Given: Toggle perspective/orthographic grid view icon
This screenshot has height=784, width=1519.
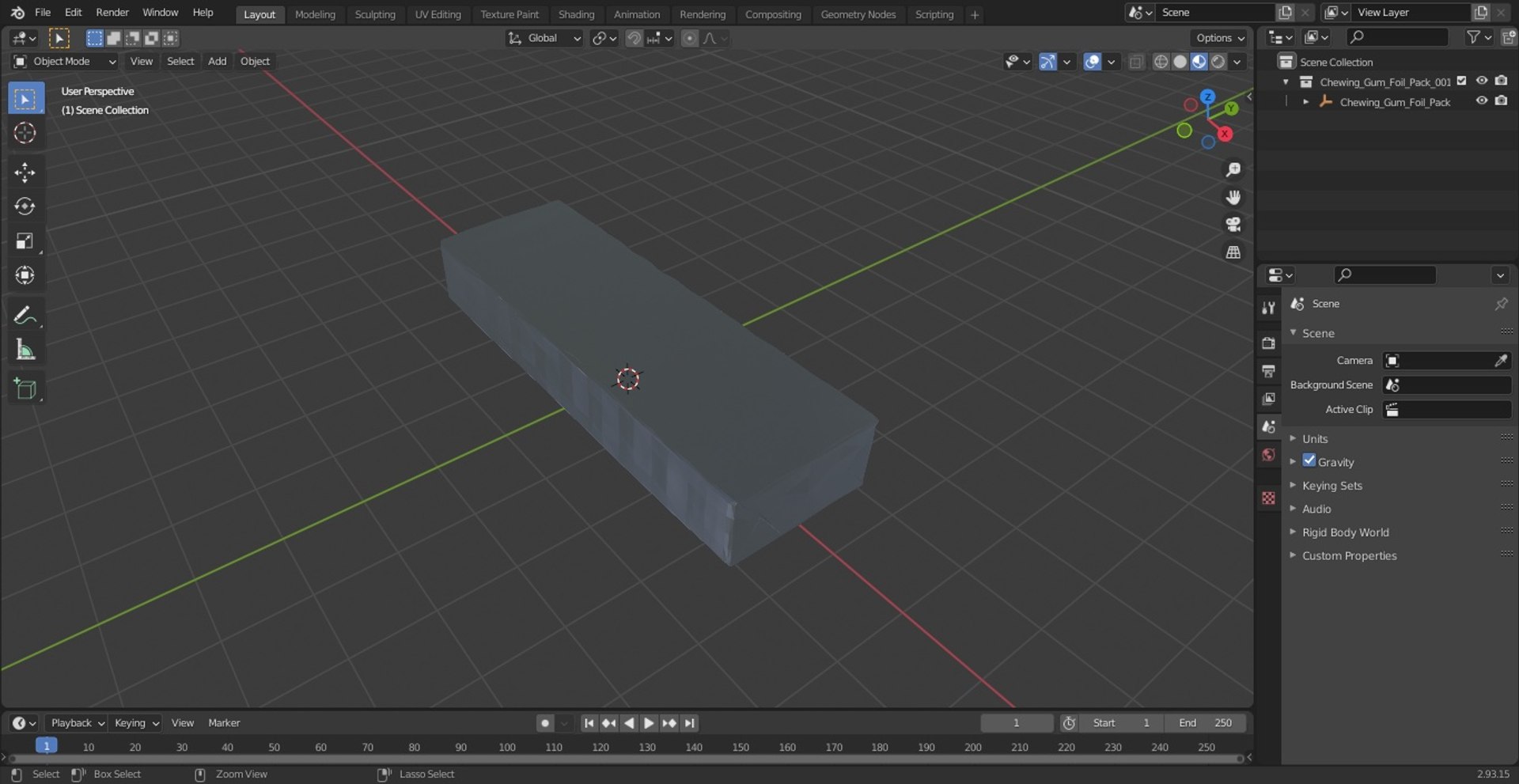Looking at the screenshot, I should [x=1233, y=252].
